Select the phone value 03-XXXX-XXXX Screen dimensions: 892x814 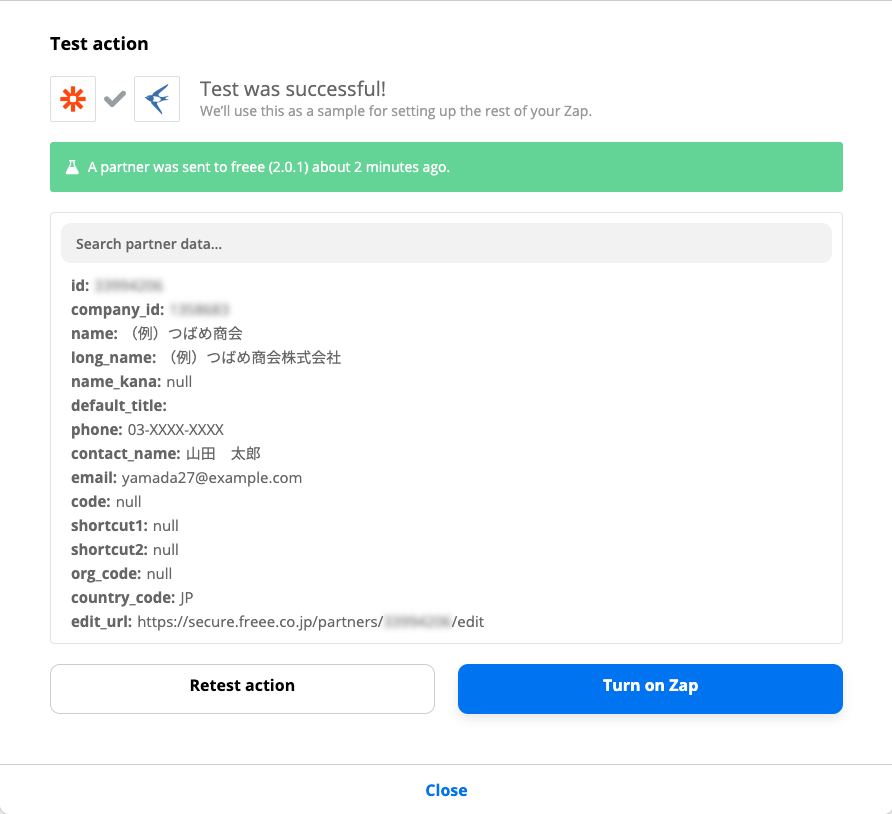[176, 430]
